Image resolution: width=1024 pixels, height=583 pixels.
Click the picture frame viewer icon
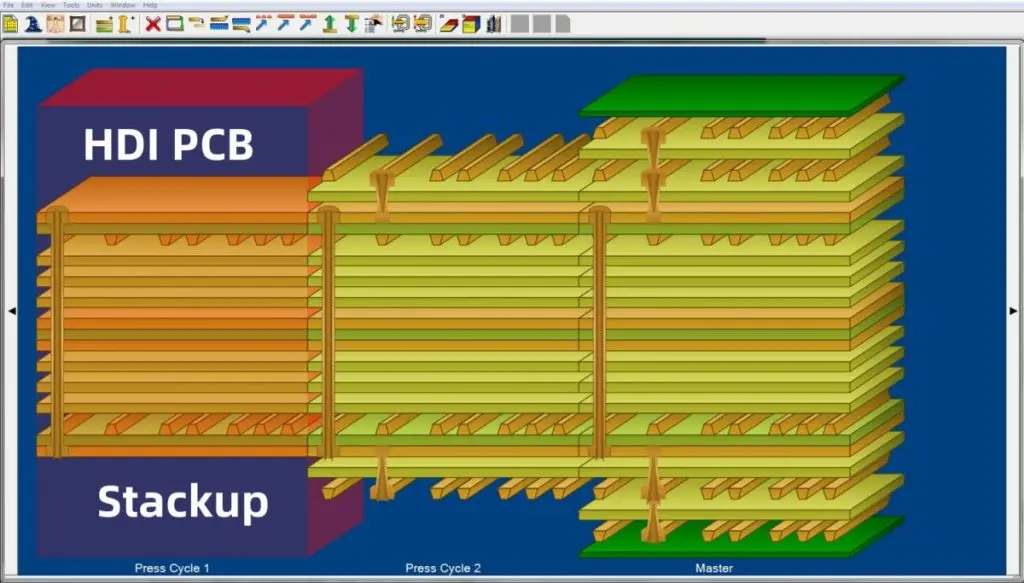coord(76,23)
